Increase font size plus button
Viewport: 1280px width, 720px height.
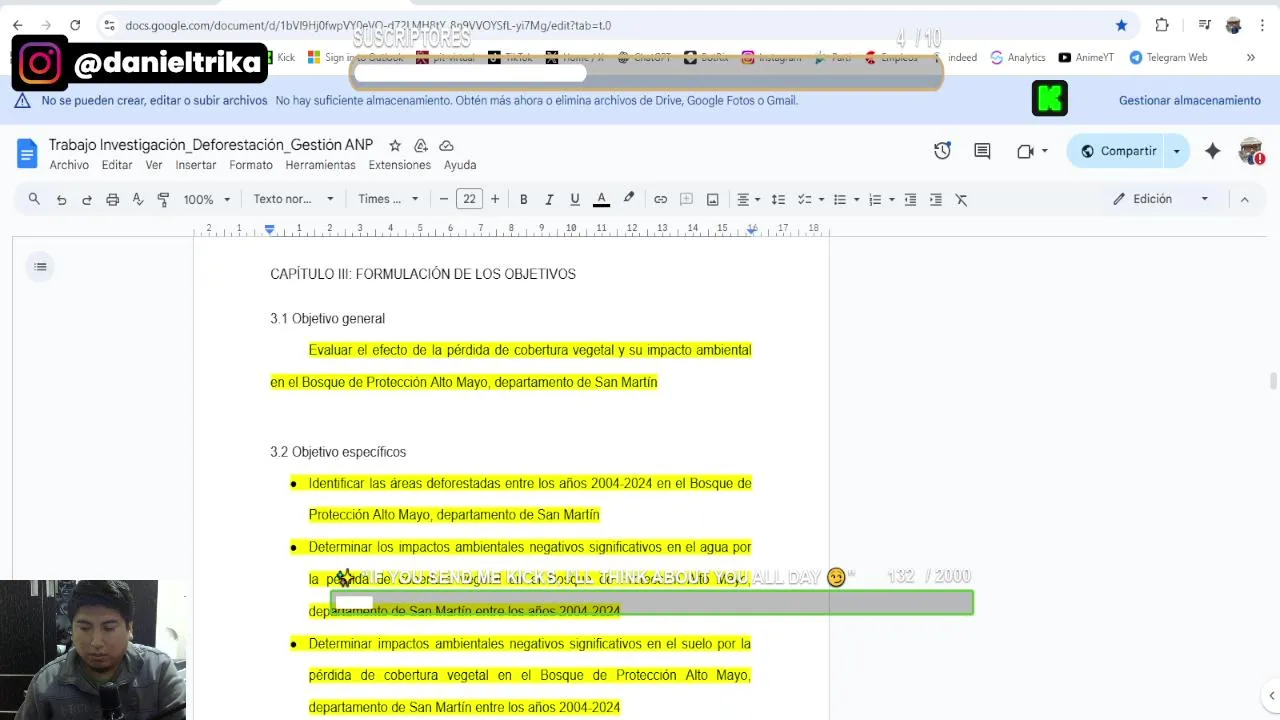coord(494,199)
